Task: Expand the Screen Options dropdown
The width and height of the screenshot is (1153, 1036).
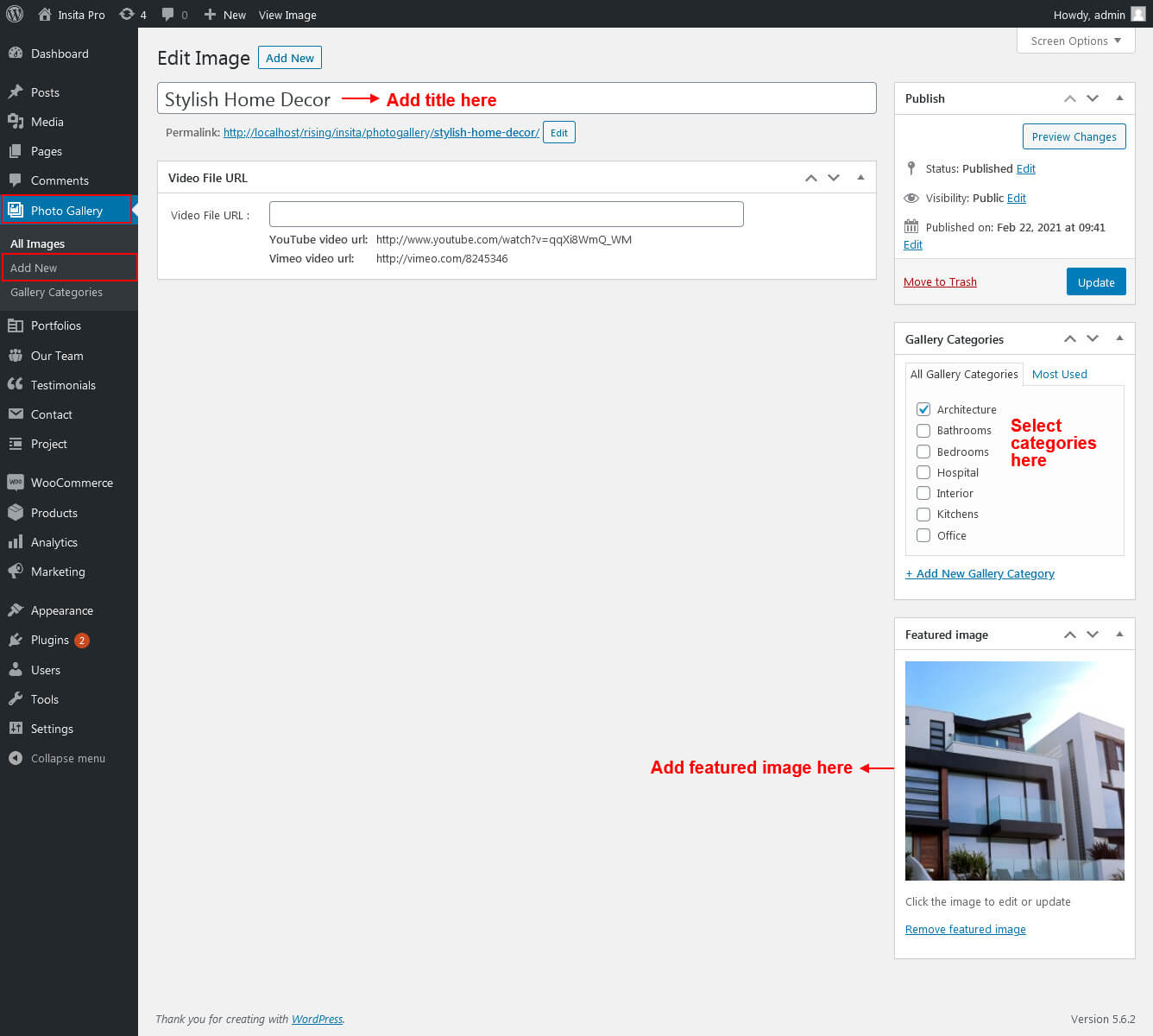Action: (1075, 41)
